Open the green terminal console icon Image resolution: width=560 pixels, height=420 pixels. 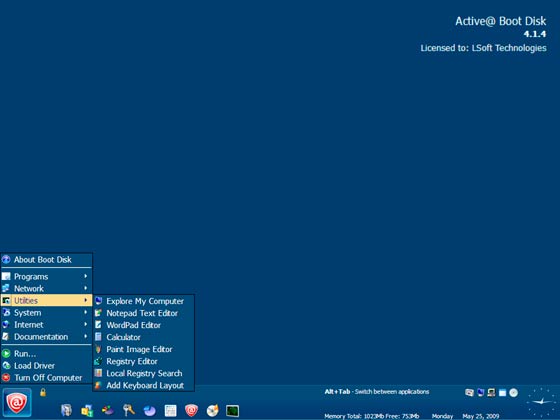click(232, 411)
